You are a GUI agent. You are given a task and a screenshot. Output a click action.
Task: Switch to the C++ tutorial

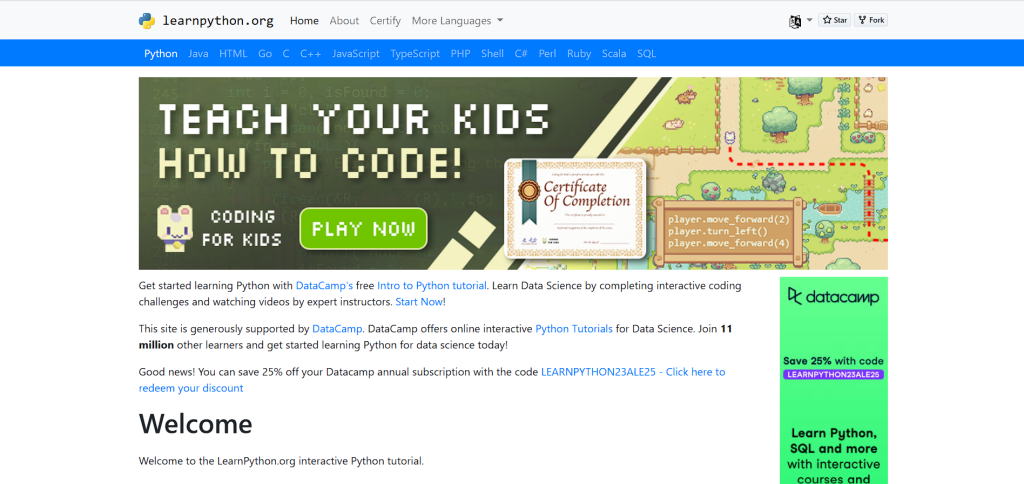pyautogui.click(x=311, y=54)
